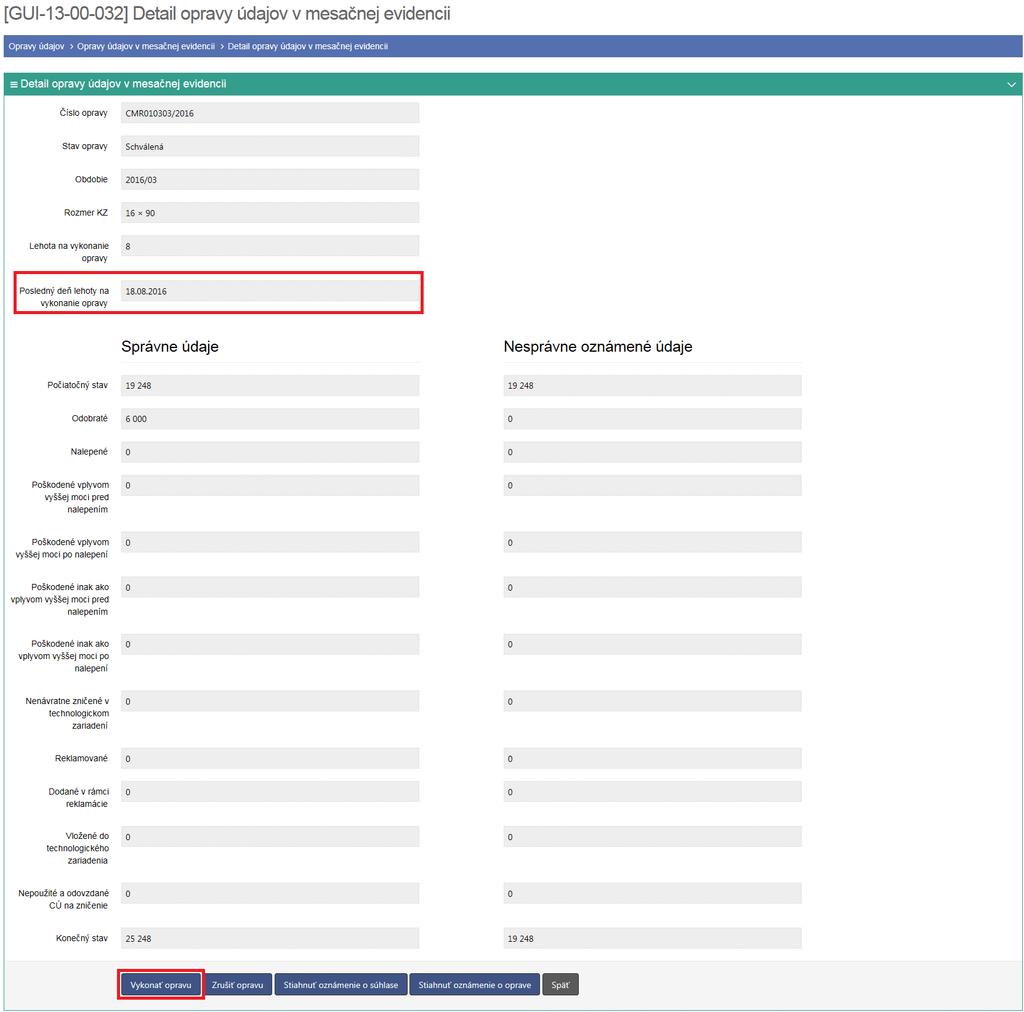Click the Obdobie field 2016/03

click(270, 180)
